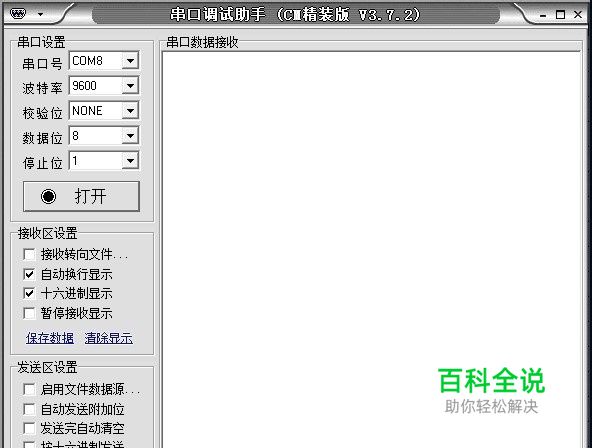Uncheck 十六进制显示 checkbox

[29, 293]
